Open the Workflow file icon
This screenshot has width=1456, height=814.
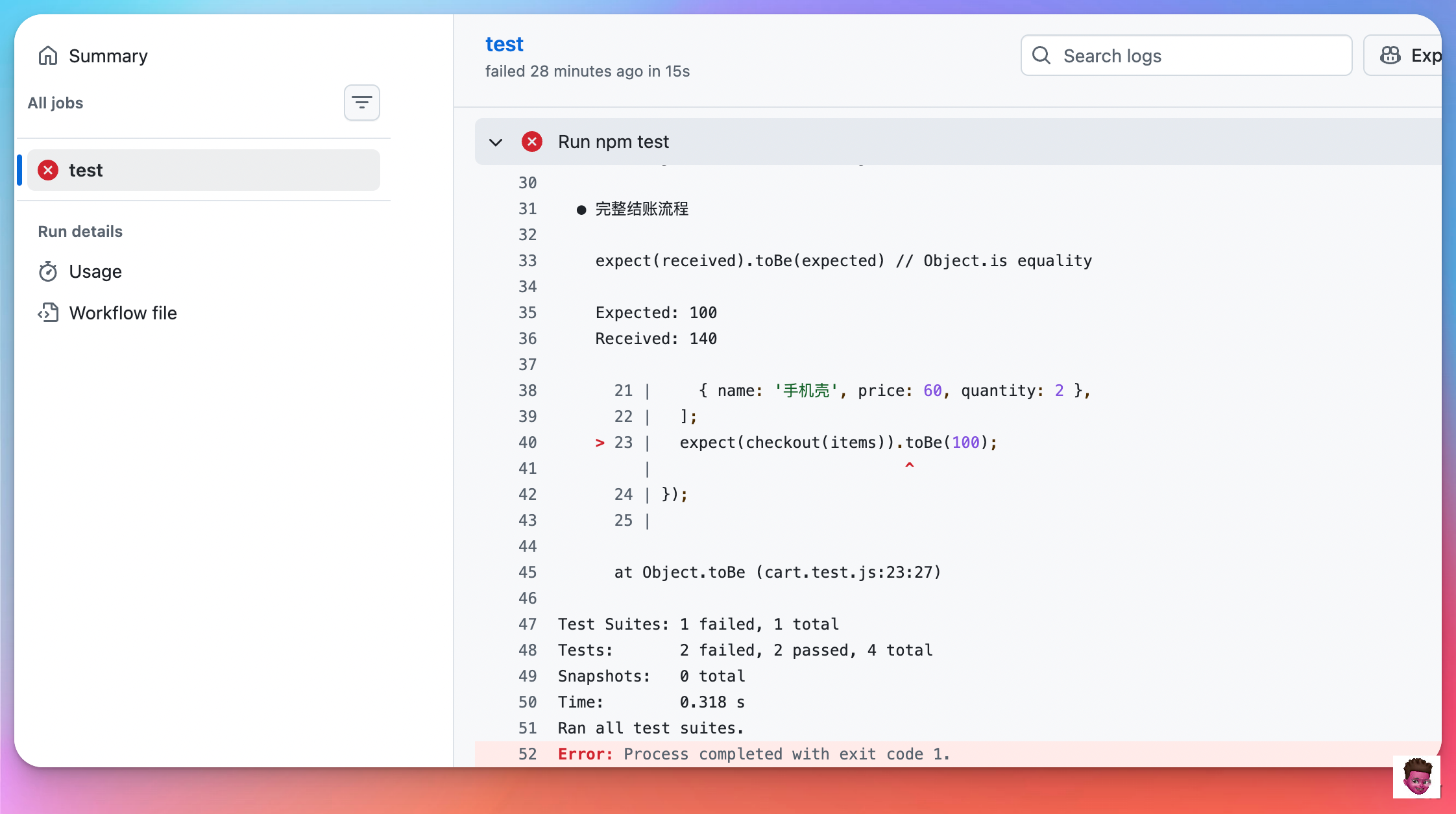point(48,313)
